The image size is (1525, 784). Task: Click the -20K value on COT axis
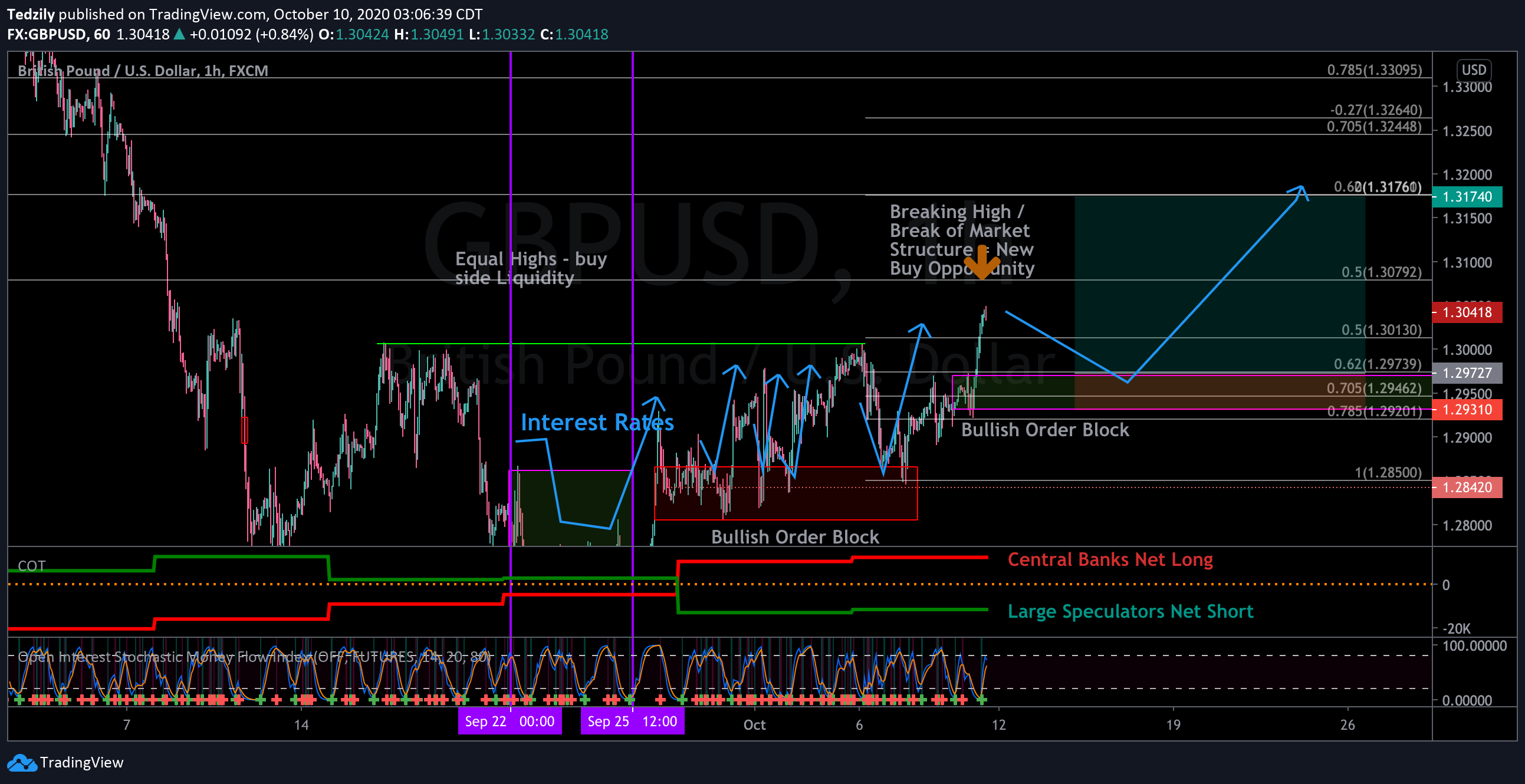[x=1457, y=628]
